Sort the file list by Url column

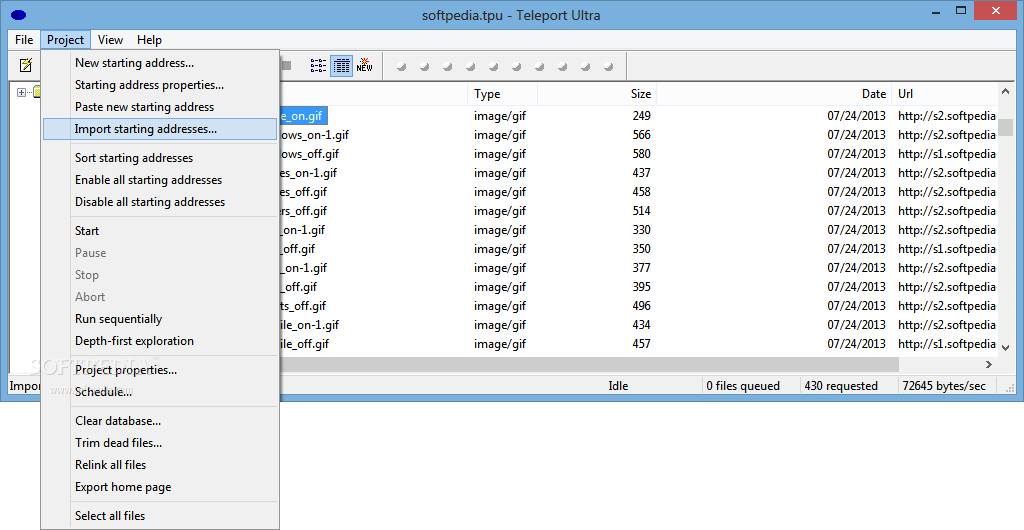(944, 94)
